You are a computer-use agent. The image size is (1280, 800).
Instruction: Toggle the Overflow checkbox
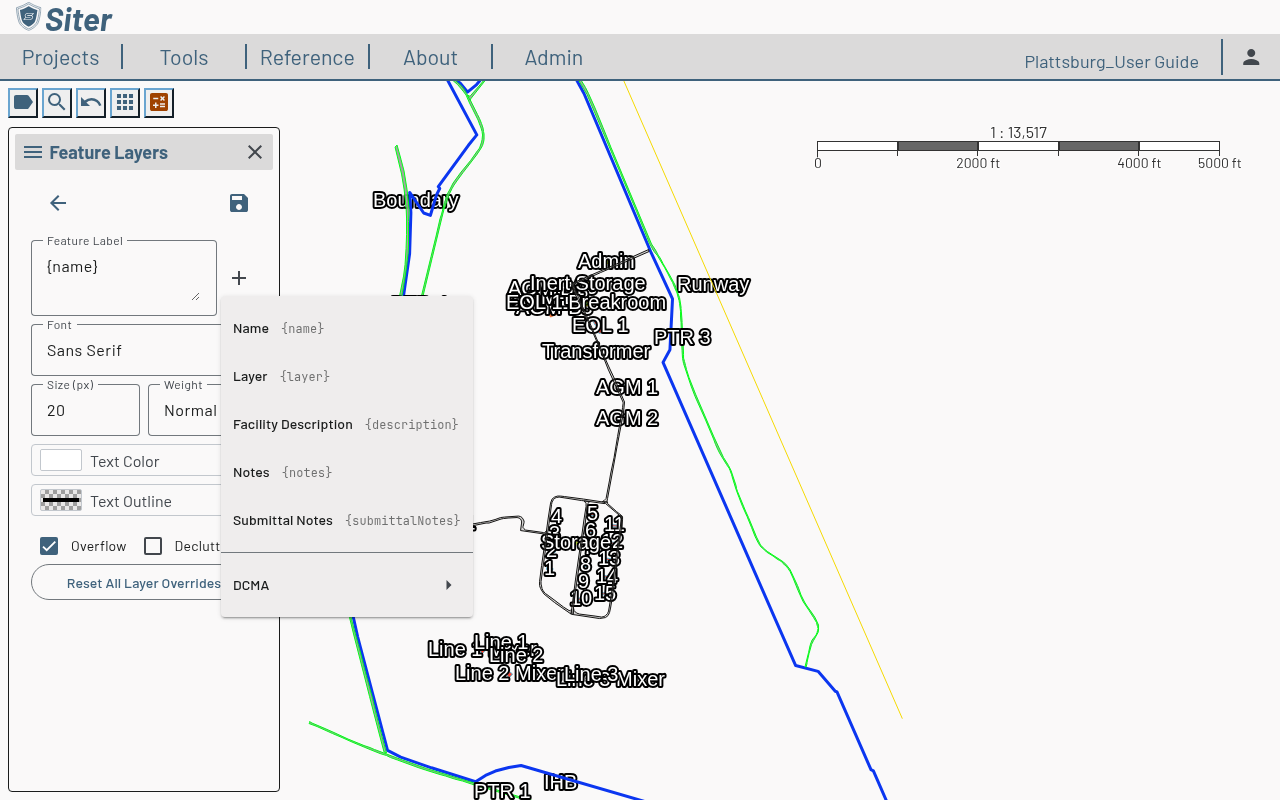[49, 546]
